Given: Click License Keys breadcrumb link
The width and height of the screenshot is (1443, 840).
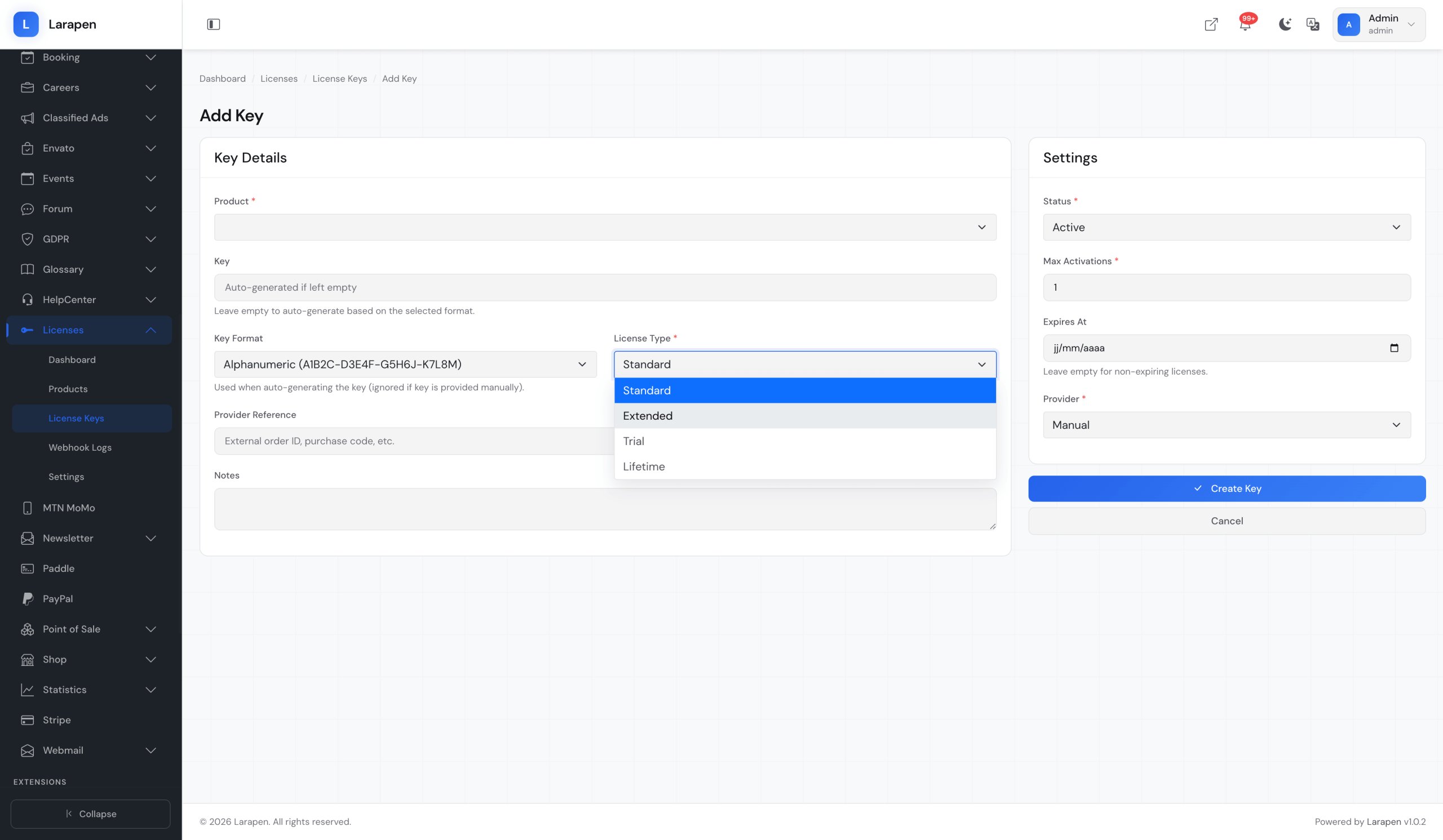Looking at the screenshot, I should tap(339, 78).
